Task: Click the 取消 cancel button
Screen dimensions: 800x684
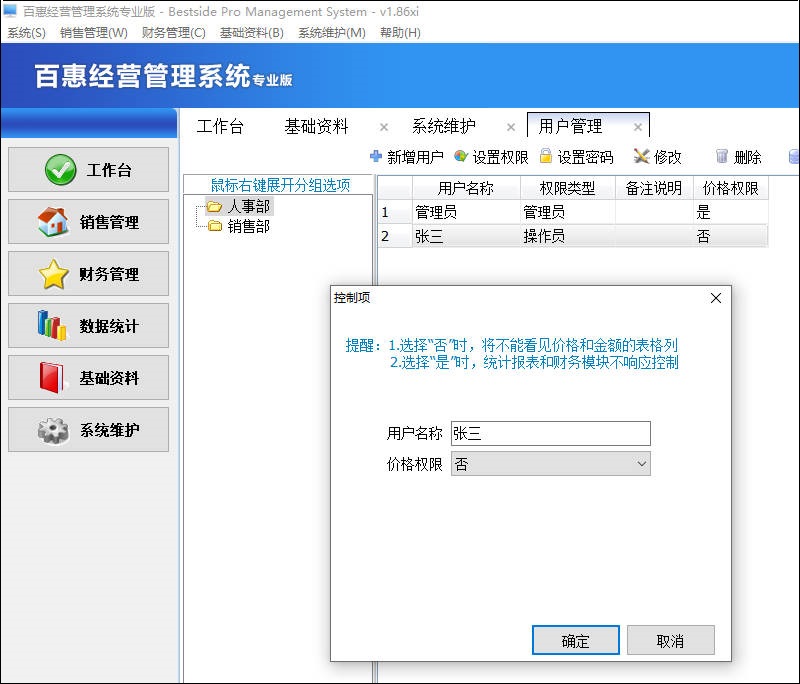Action: [671, 640]
